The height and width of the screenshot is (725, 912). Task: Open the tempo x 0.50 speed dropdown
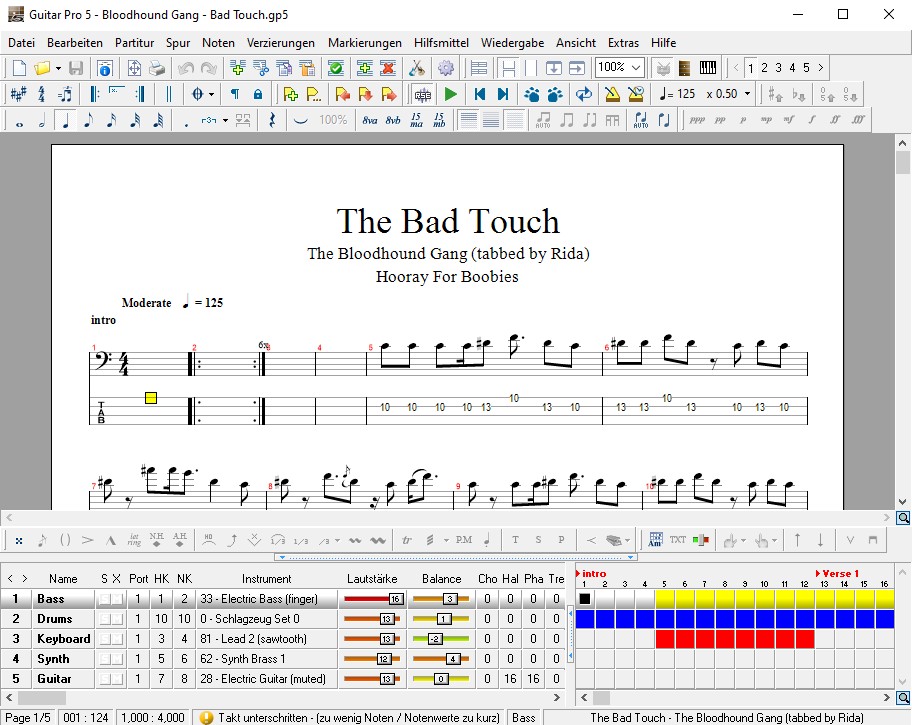pos(747,94)
